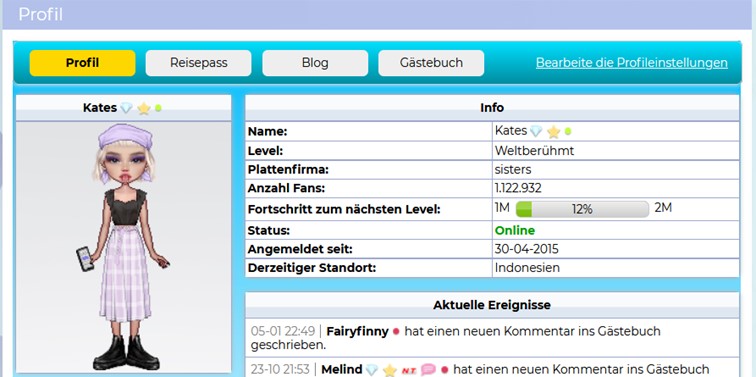Click the Derzeitiger Standort: label

[x=311, y=268]
